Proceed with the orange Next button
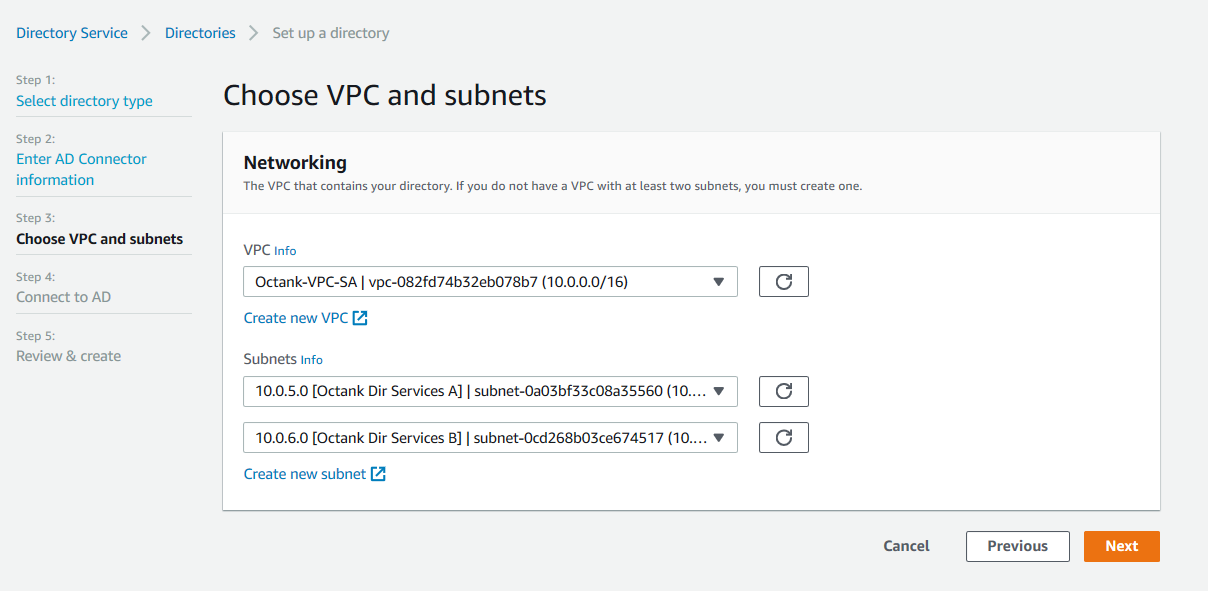The height and width of the screenshot is (591, 1208). pyautogui.click(x=1121, y=546)
